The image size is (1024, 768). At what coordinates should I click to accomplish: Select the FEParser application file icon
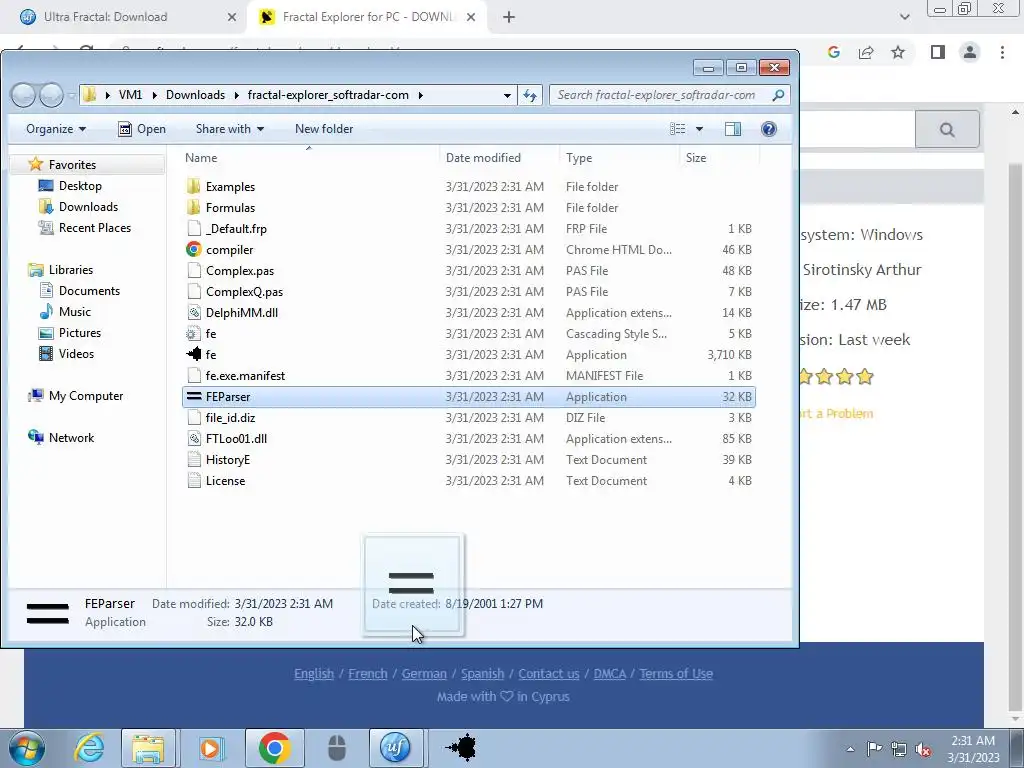[x=193, y=396]
